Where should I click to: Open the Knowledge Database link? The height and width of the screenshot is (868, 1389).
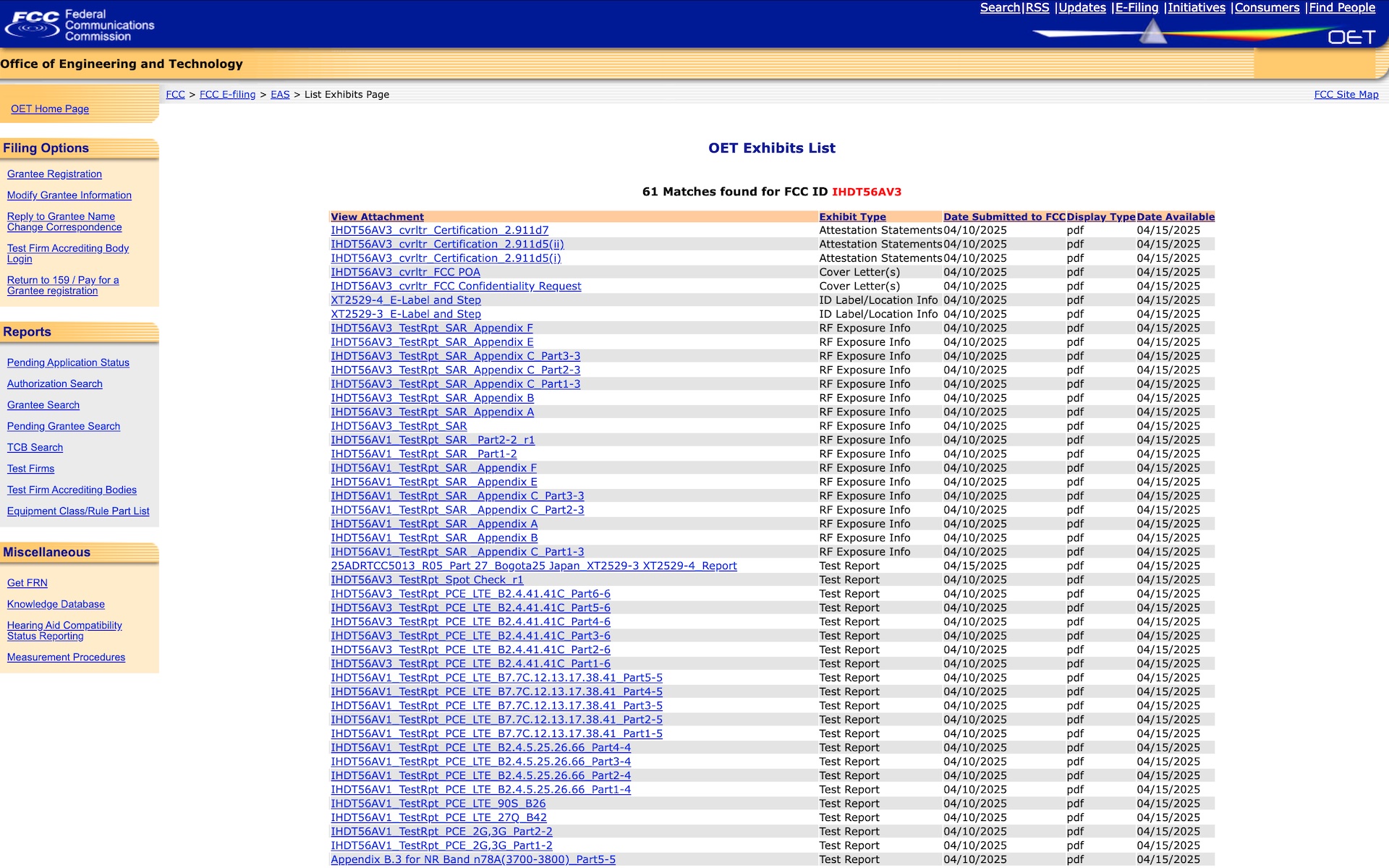coord(56,605)
